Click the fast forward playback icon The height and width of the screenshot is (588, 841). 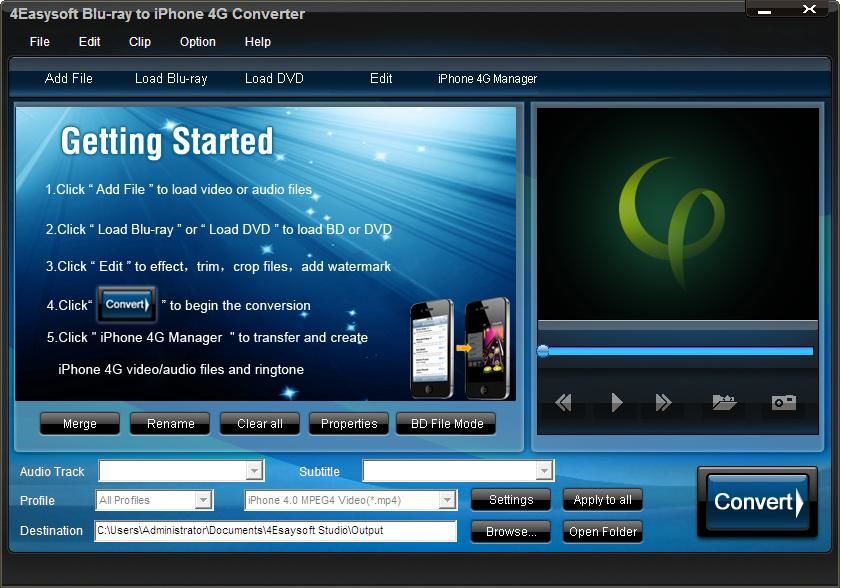click(663, 402)
